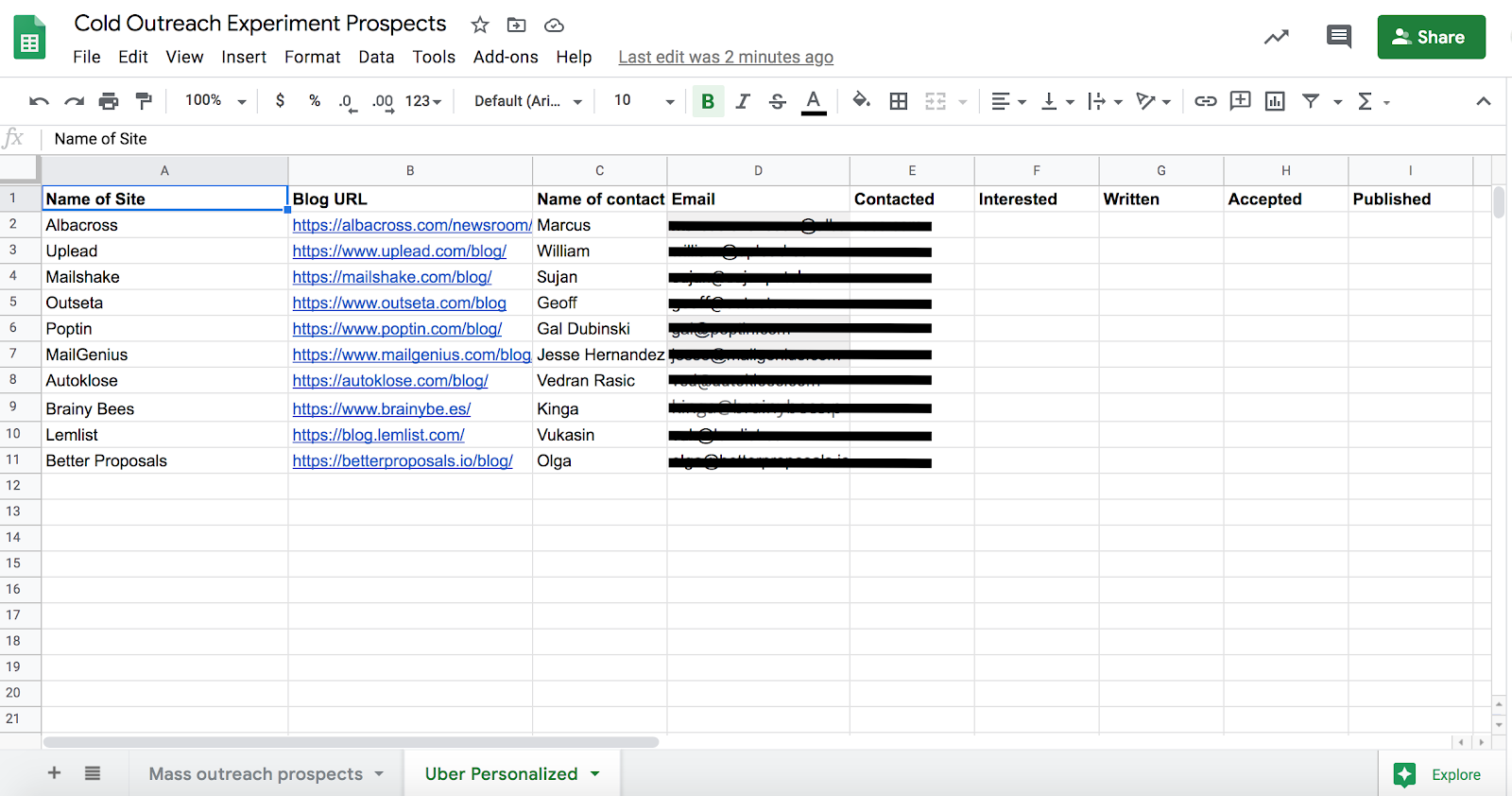The image size is (1512, 796).
Task: Toggle strikethrough formatting
Action: (x=778, y=101)
